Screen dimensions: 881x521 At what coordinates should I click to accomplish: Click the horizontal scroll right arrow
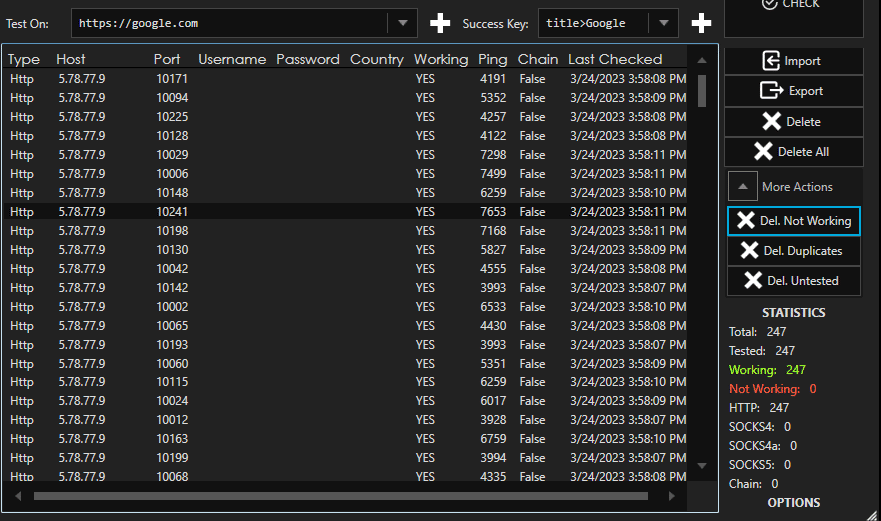[x=671, y=496]
